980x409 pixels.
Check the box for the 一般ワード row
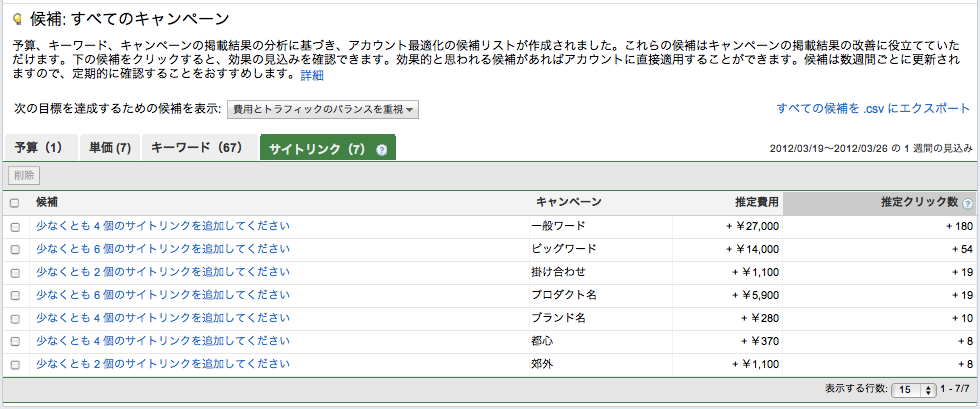(x=14, y=227)
